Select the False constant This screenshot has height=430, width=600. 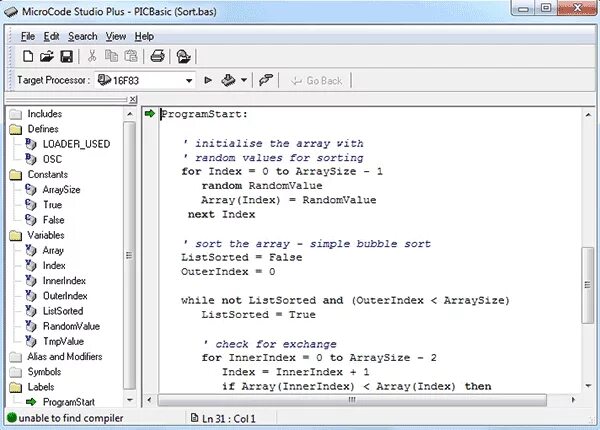(44, 220)
